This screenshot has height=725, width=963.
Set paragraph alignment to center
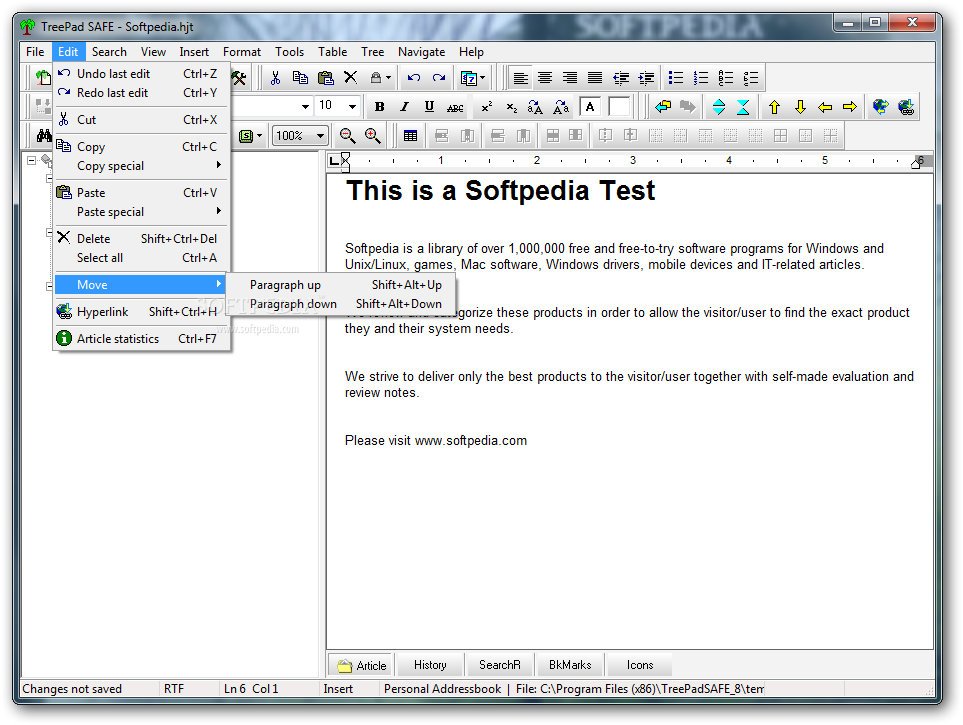[545, 78]
